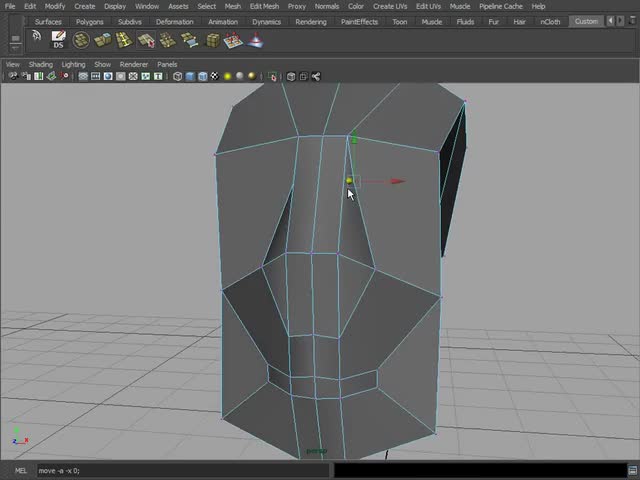Click the first curved-line shelf icon
The height and width of the screenshot is (480, 640).
tap(36, 37)
